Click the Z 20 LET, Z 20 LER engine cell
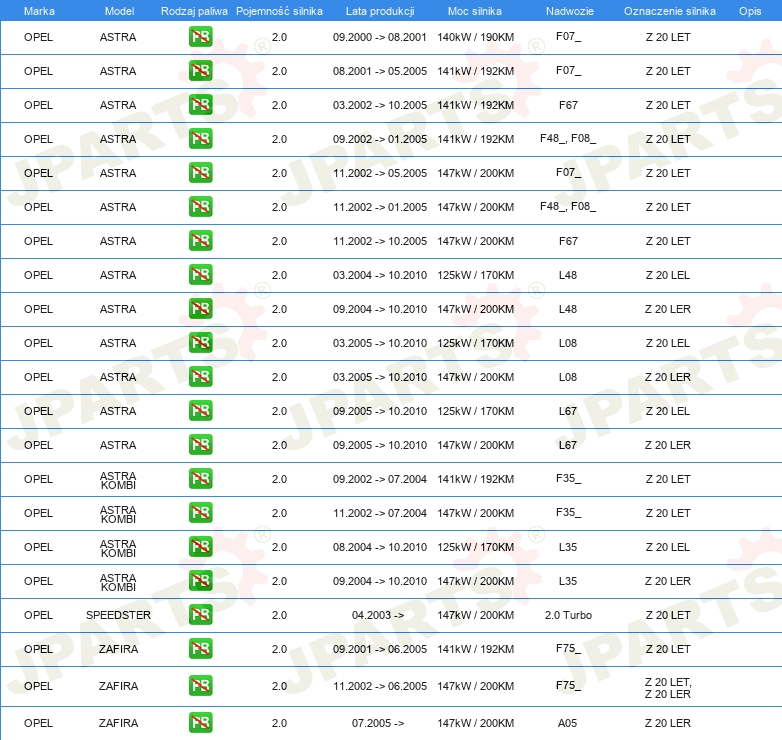 tap(668, 688)
